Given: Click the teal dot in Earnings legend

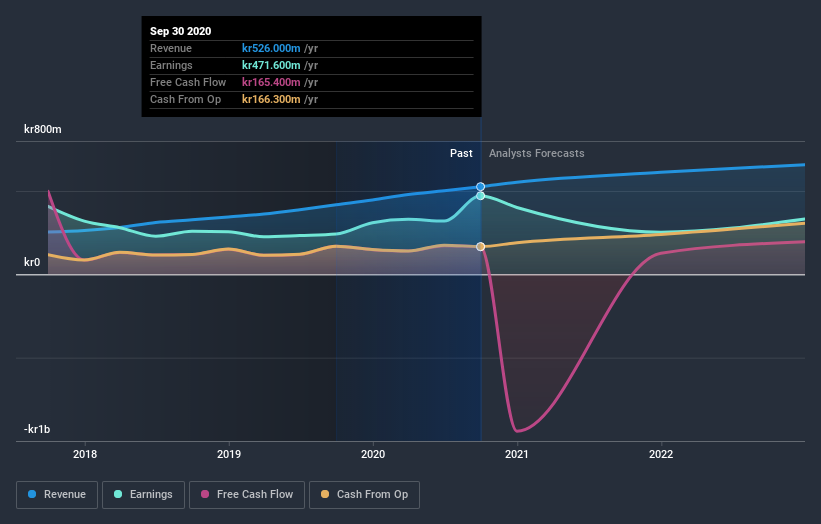Looking at the screenshot, I should pos(118,494).
